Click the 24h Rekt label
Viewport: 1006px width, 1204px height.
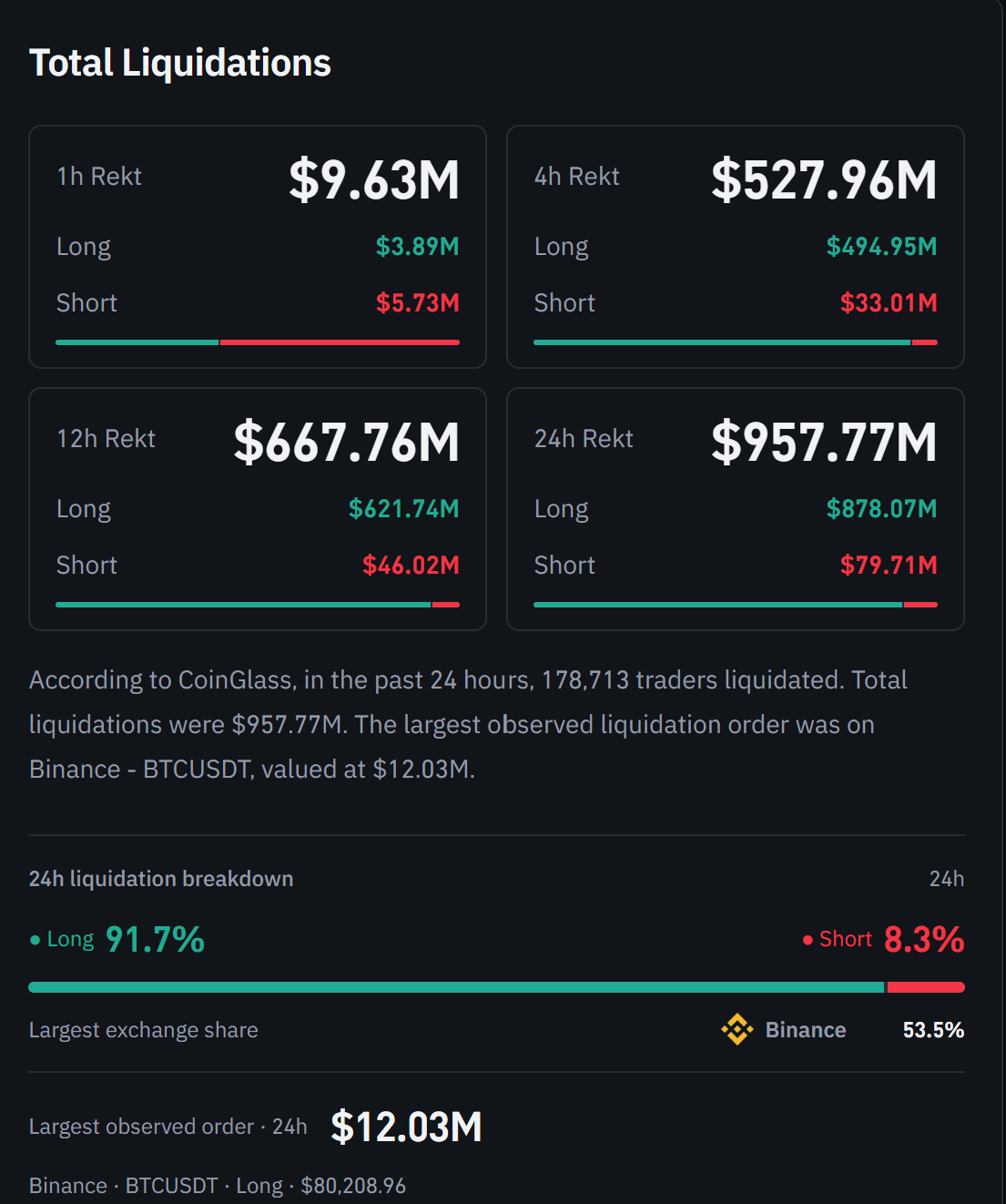click(x=584, y=439)
